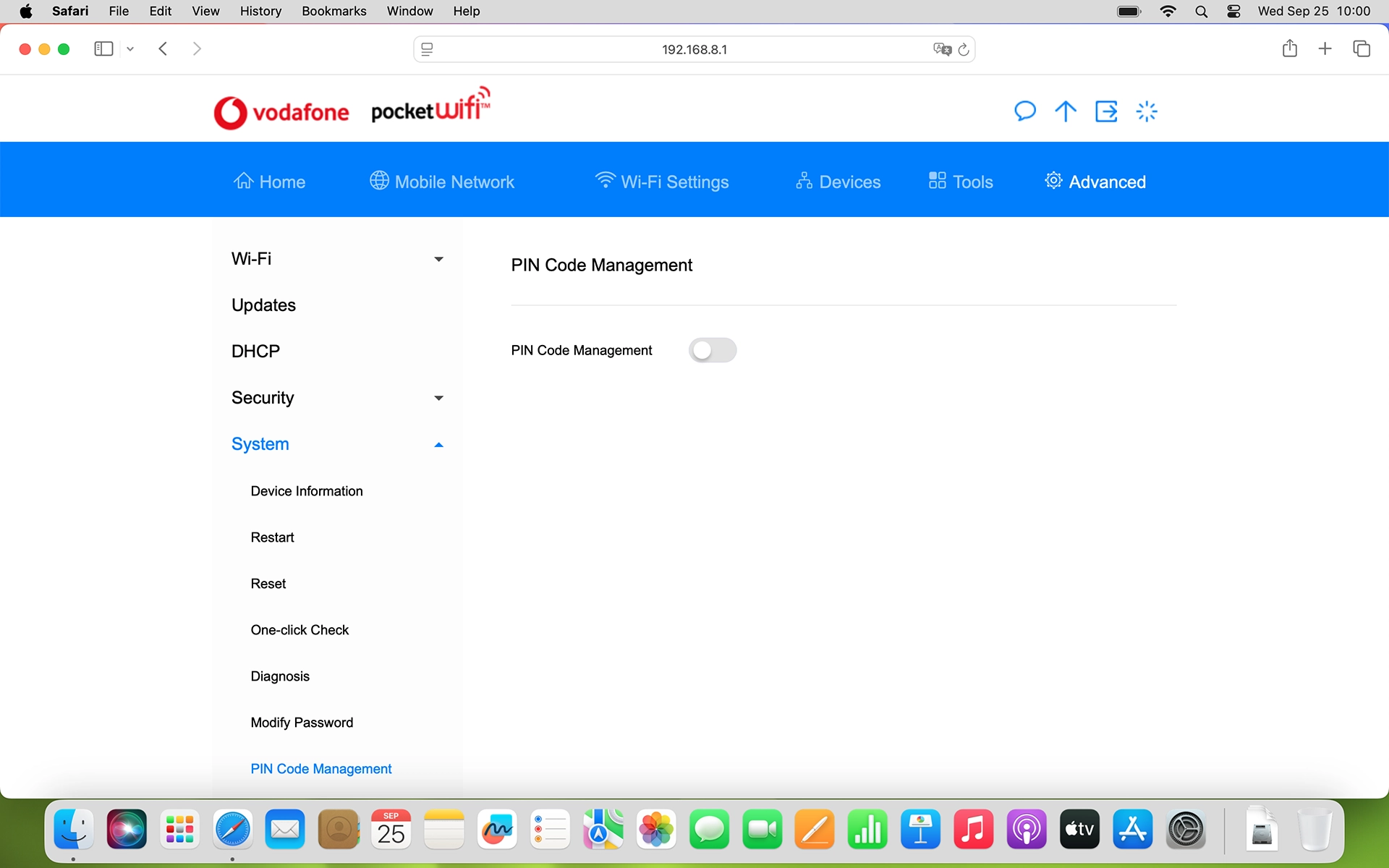The image size is (1389, 868).
Task: Click the loading spinner status icon
Action: [1147, 111]
